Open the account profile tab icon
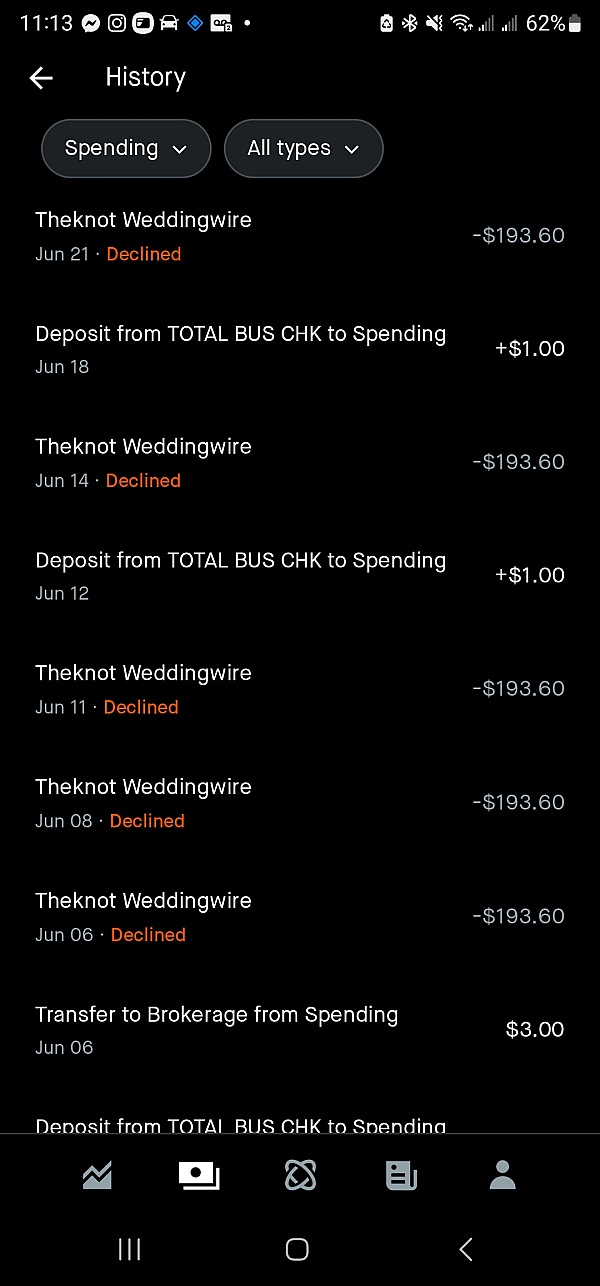Image resolution: width=600 pixels, height=1286 pixels. pos(502,1176)
